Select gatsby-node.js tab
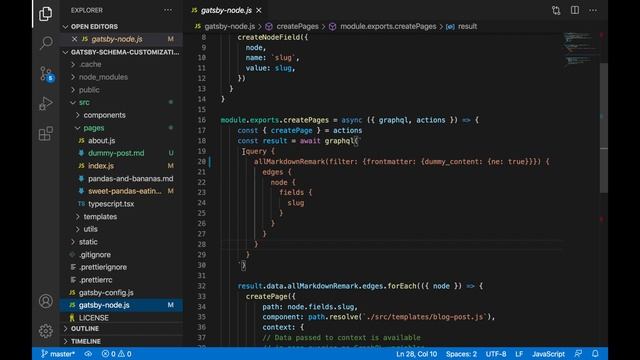The width and height of the screenshot is (640, 360). pyautogui.click(x=226, y=11)
